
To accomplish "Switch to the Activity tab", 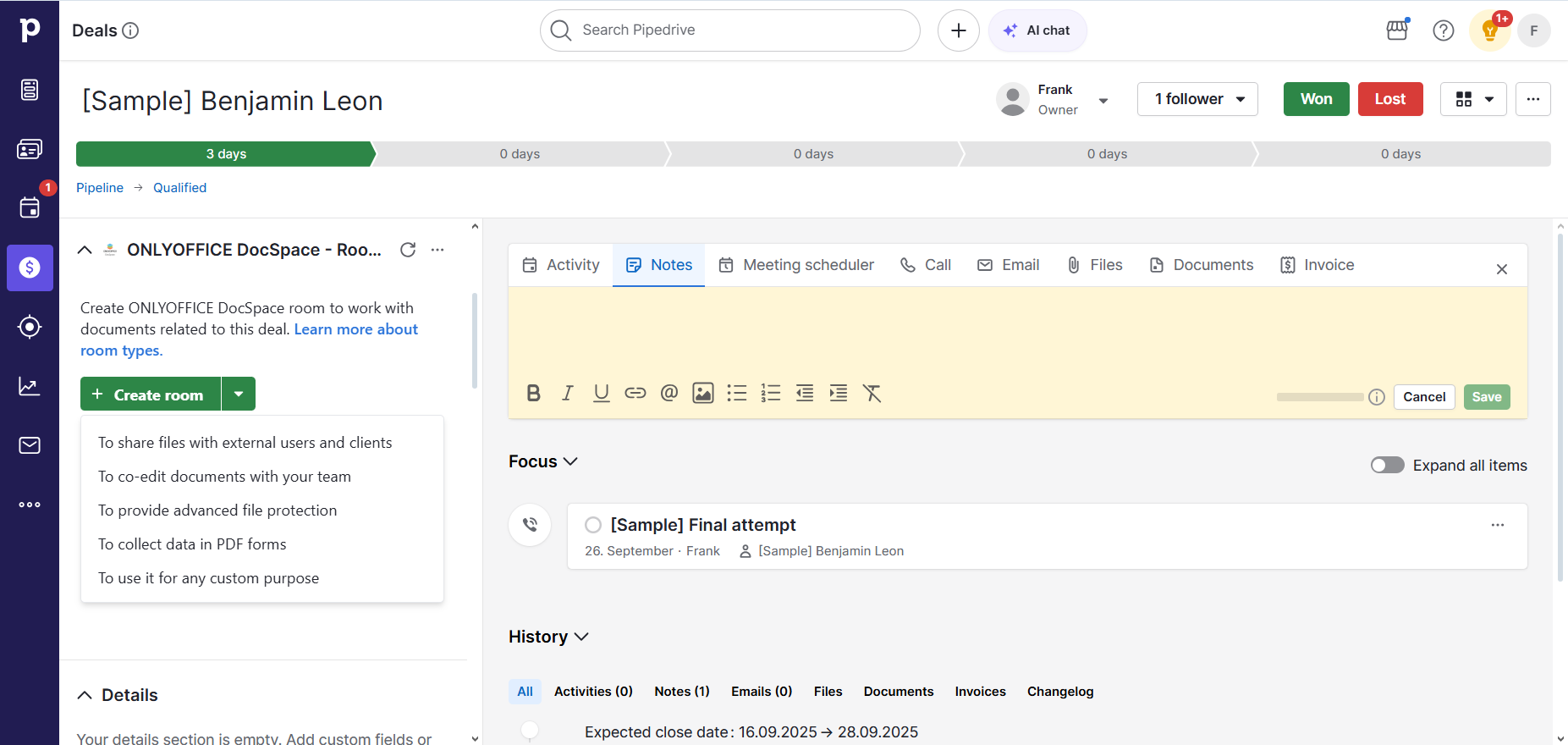I will pos(561,265).
